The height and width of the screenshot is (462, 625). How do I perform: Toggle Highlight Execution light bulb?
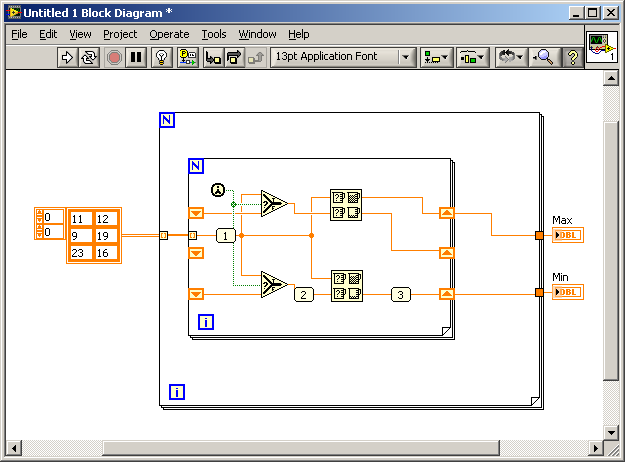pos(160,57)
